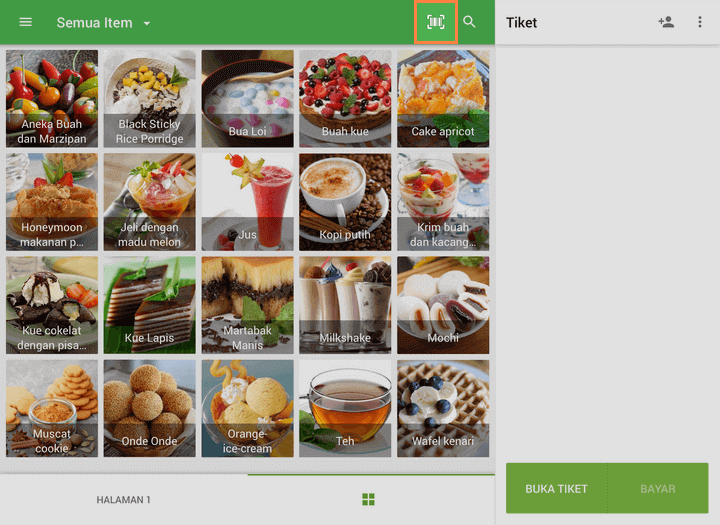Add a customer to the ticket
The height and width of the screenshot is (525, 720).
pos(666,22)
